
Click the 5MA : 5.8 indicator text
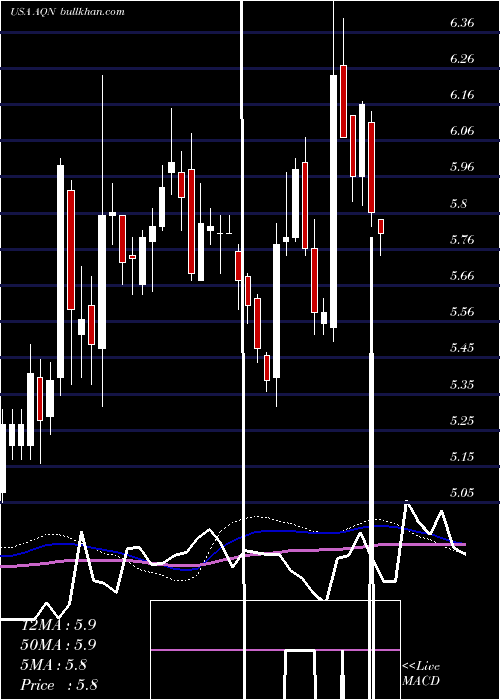pos(54,665)
